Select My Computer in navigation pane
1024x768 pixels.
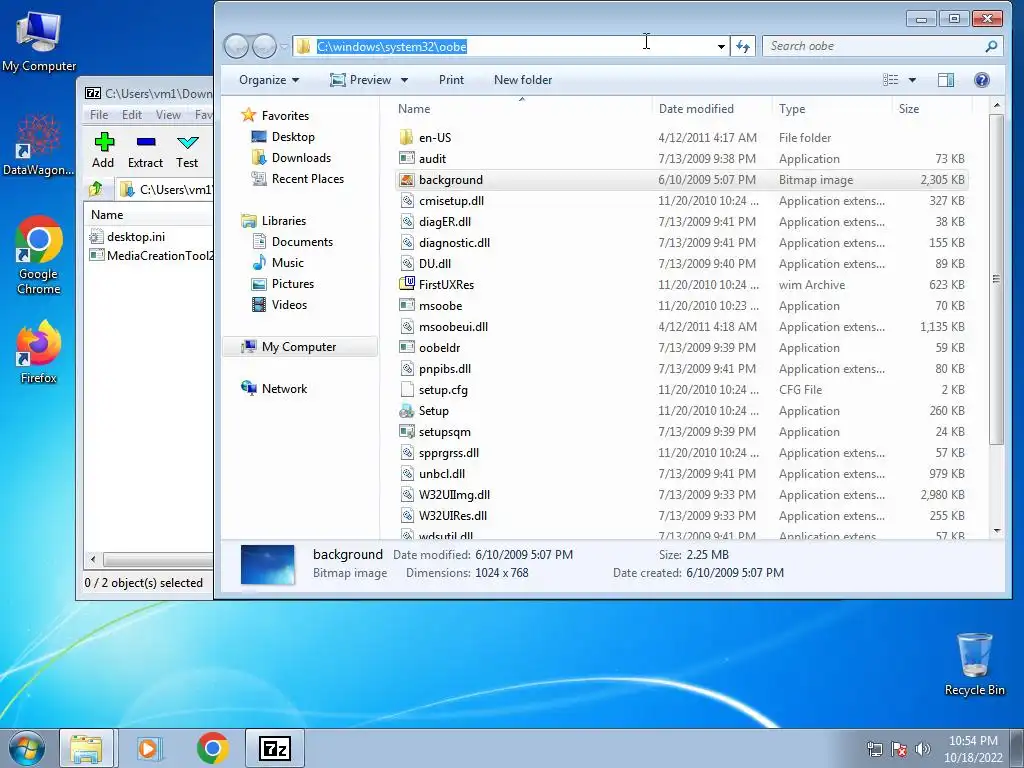click(299, 347)
